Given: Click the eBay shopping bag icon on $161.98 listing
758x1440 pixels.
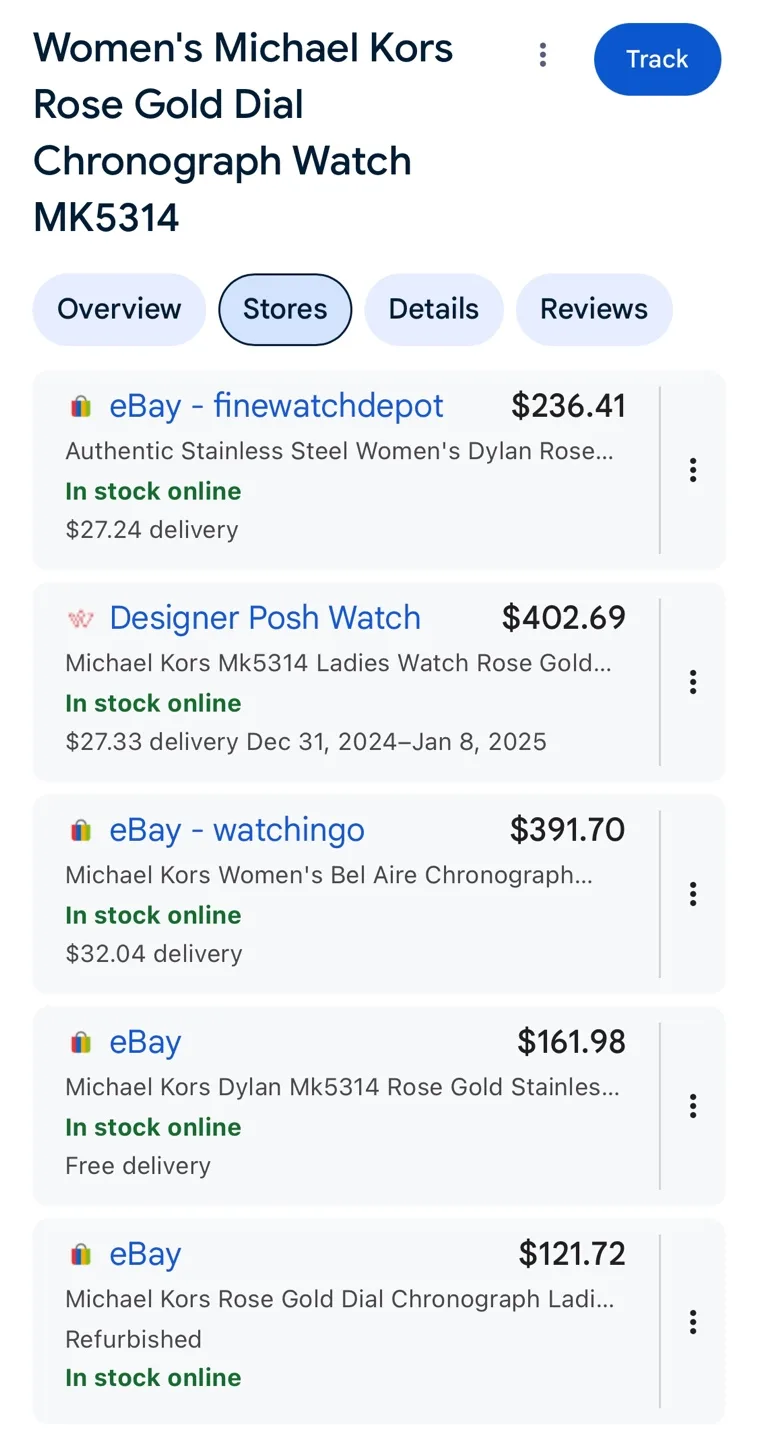Looking at the screenshot, I should 81,1041.
